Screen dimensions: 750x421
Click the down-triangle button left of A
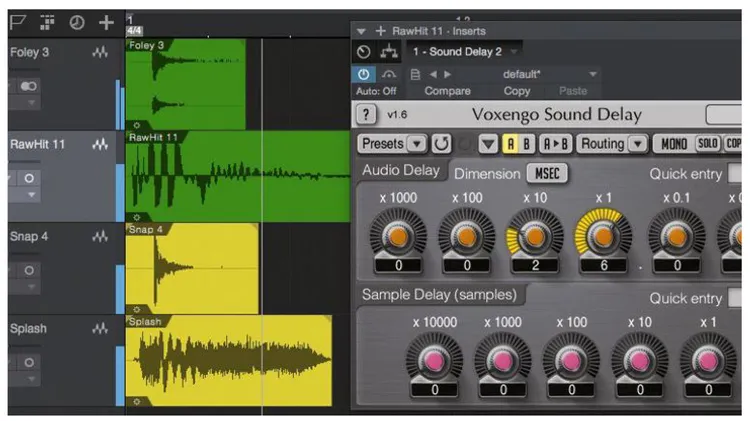[x=488, y=144]
